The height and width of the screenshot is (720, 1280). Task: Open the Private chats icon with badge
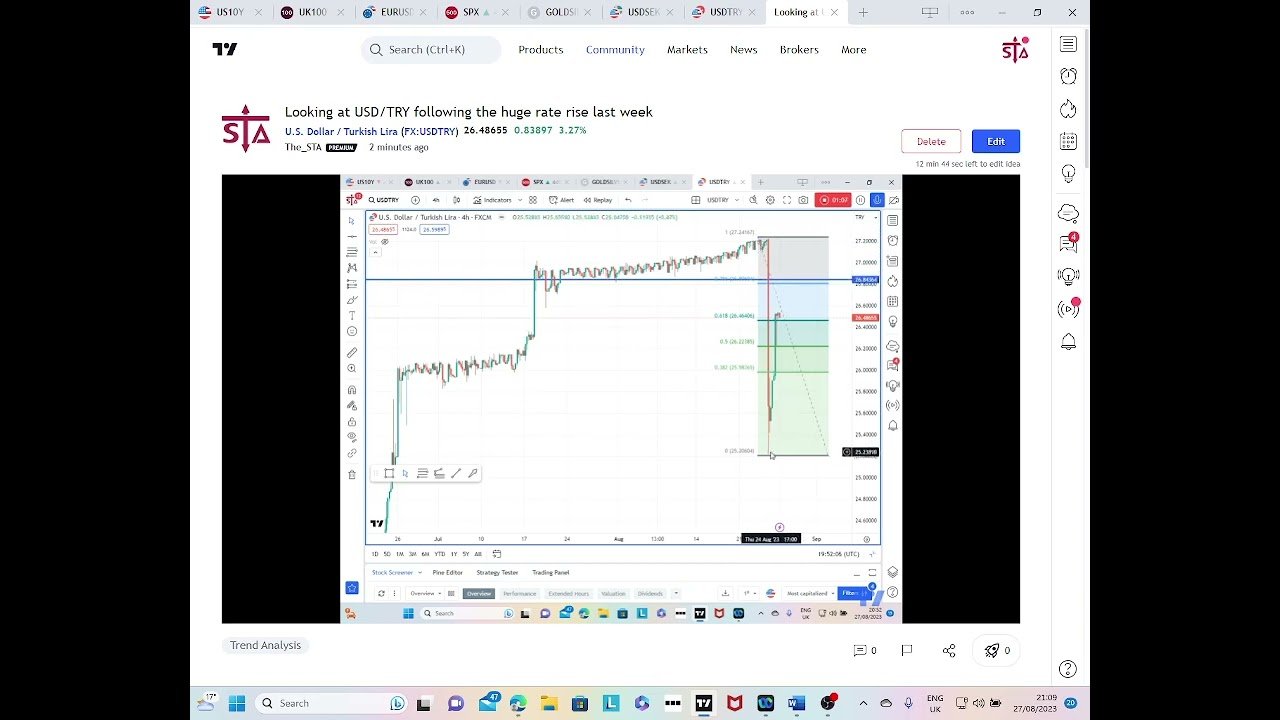[x=1068, y=243]
